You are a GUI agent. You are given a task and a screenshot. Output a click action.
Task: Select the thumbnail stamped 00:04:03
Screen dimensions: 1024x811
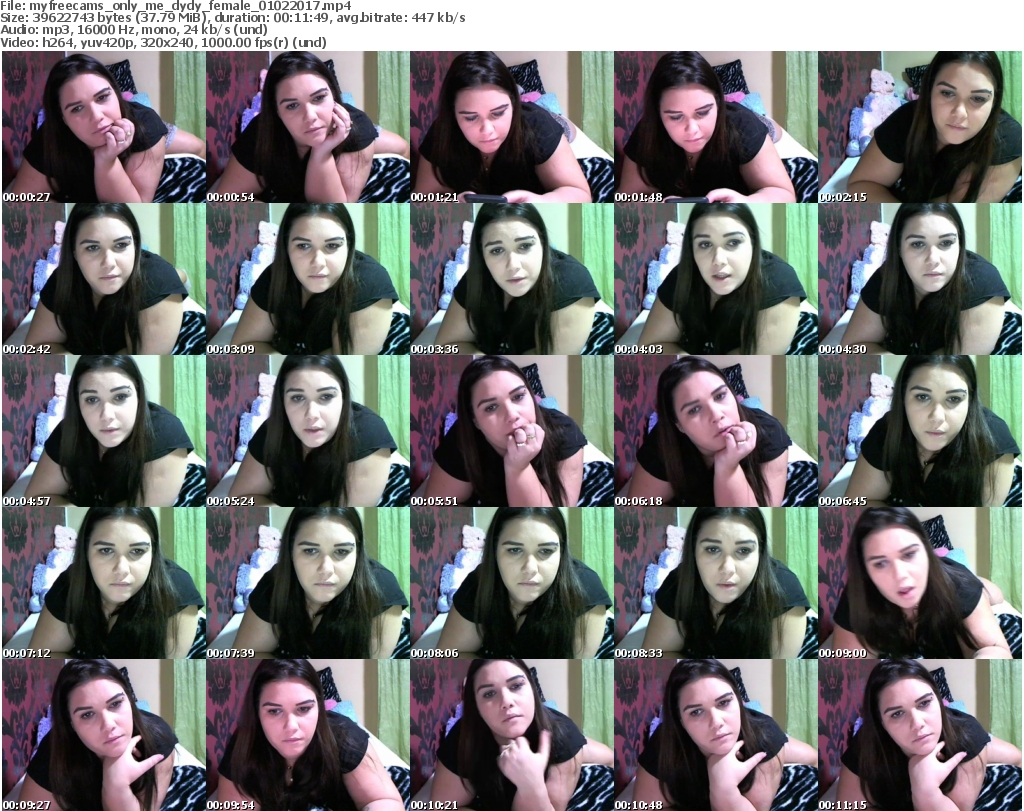pyautogui.click(x=715, y=279)
